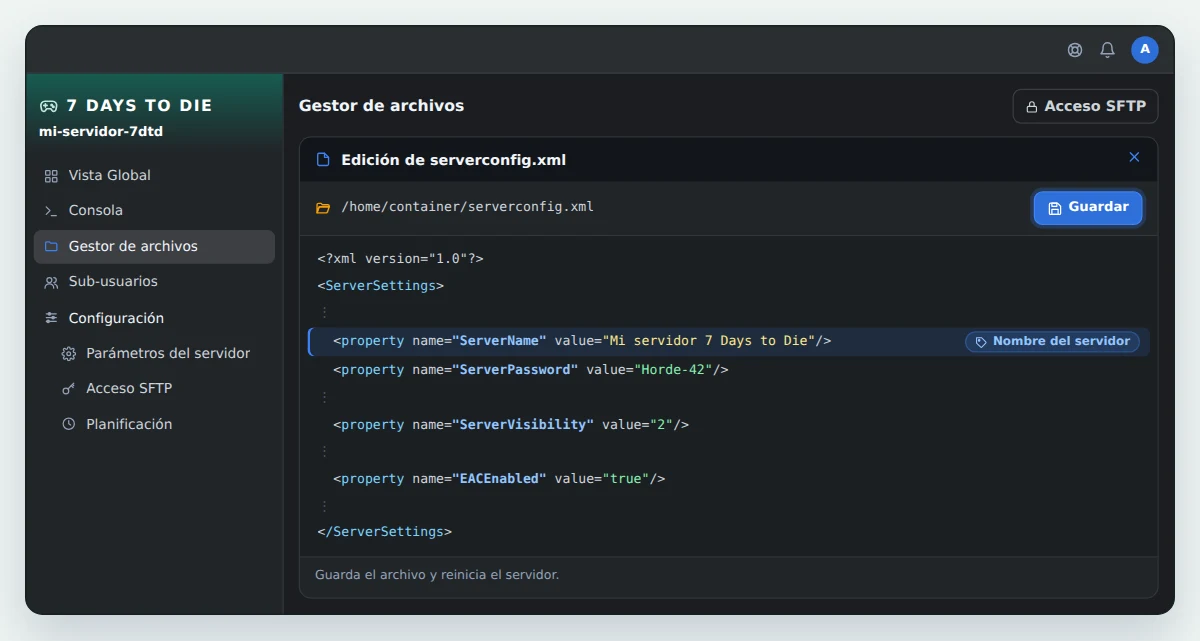Click the ServerPassword attribute name
Screen dimensions: 1200x641
pos(515,370)
